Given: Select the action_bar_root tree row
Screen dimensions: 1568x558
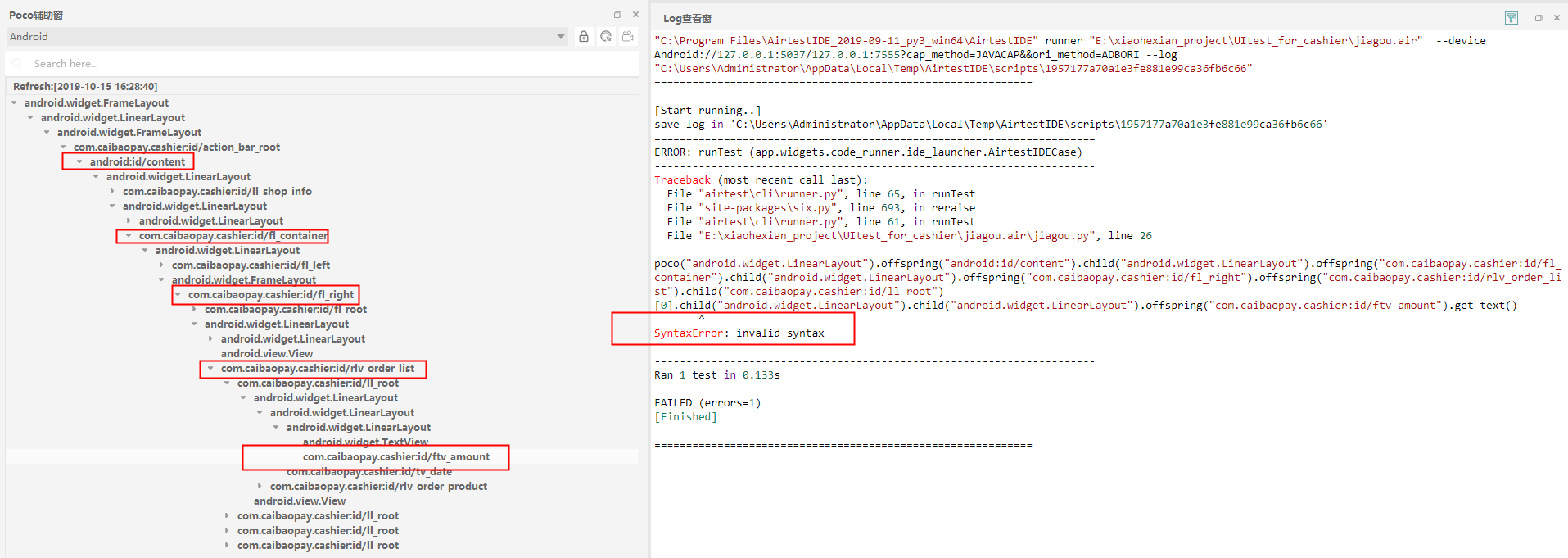Looking at the screenshot, I should pos(177,147).
